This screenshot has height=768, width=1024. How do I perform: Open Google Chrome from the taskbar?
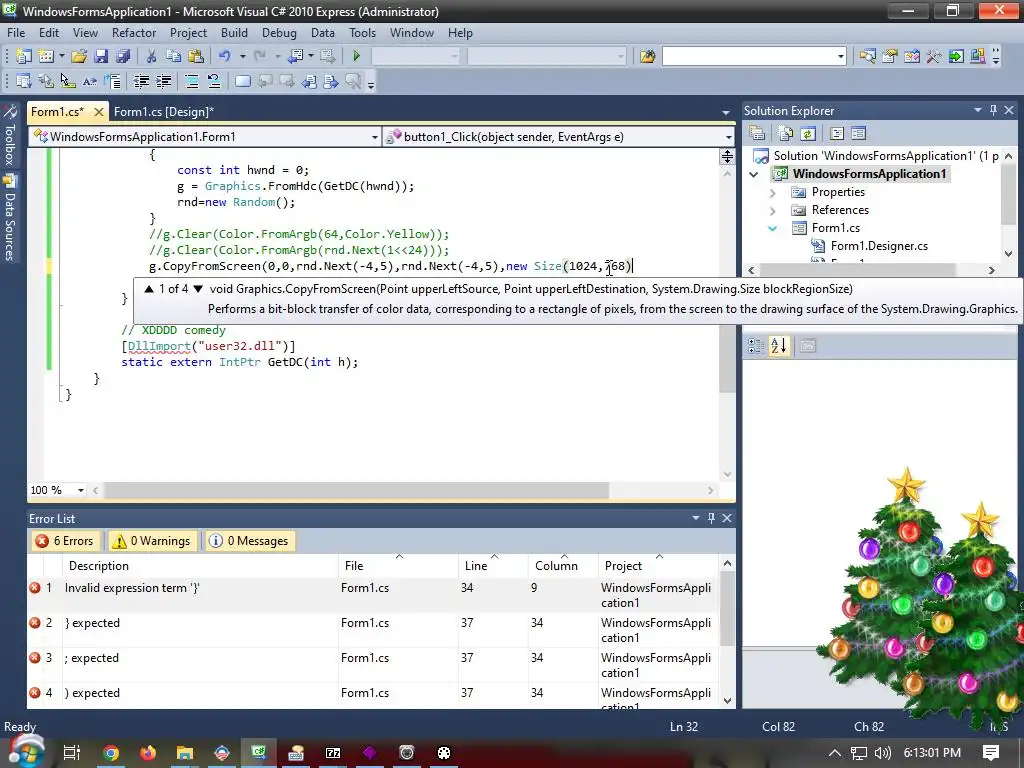point(111,753)
